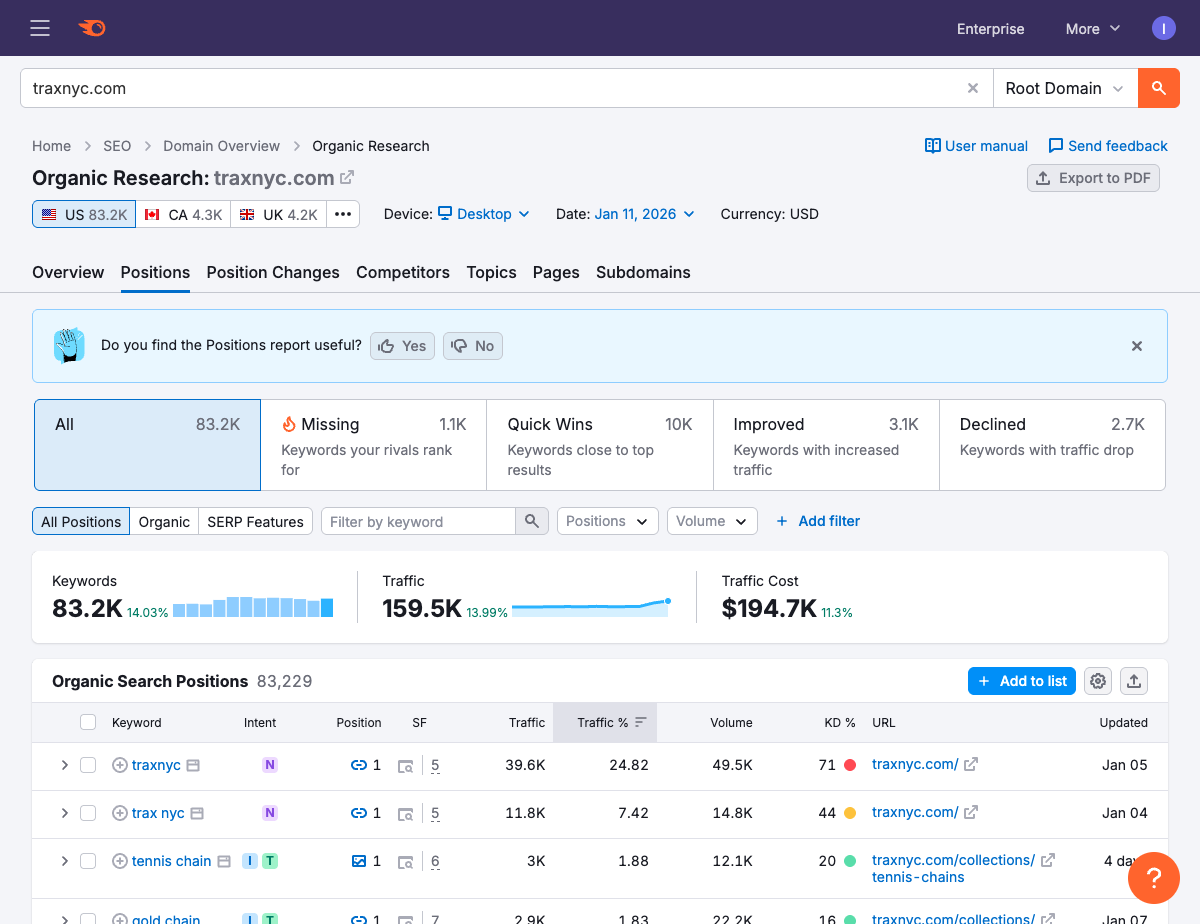1200x924 pixels.
Task: Expand the gold chain keyword row
Action: pos(64,919)
